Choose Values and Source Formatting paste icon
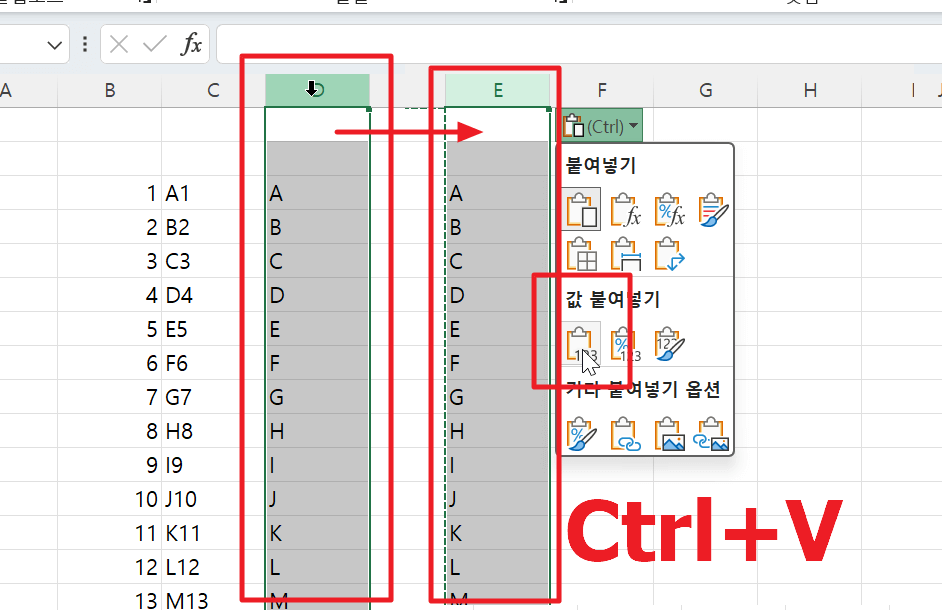Viewport: 942px width, 610px height. 669,344
